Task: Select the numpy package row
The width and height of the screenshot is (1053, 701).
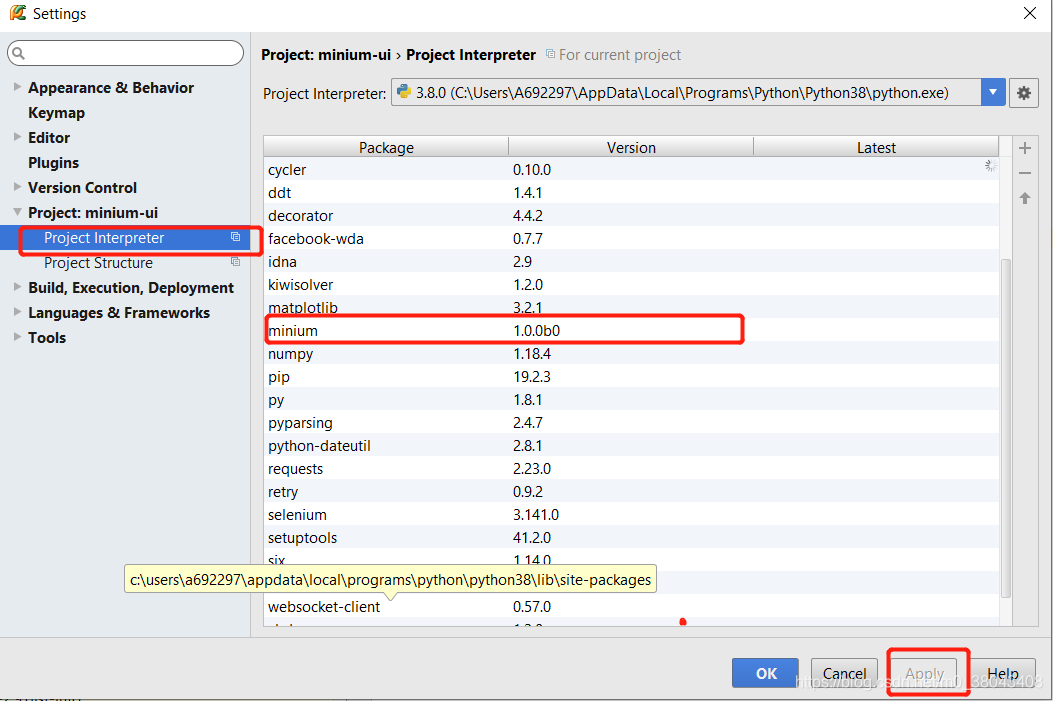Action: pos(631,353)
